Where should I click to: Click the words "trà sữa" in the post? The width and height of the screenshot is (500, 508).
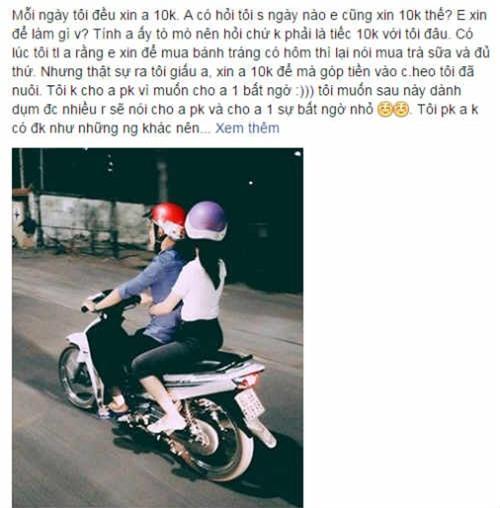(x=433, y=53)
